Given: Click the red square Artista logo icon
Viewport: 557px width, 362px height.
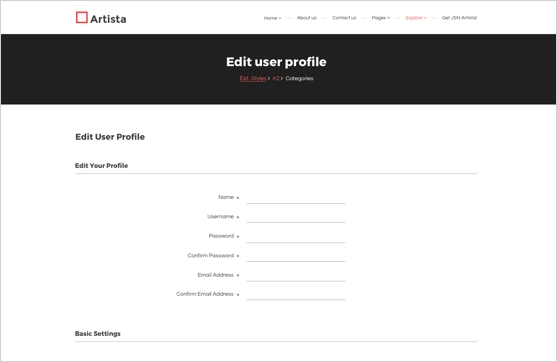Looking at the screenshot, I should (x=82, y=17).
